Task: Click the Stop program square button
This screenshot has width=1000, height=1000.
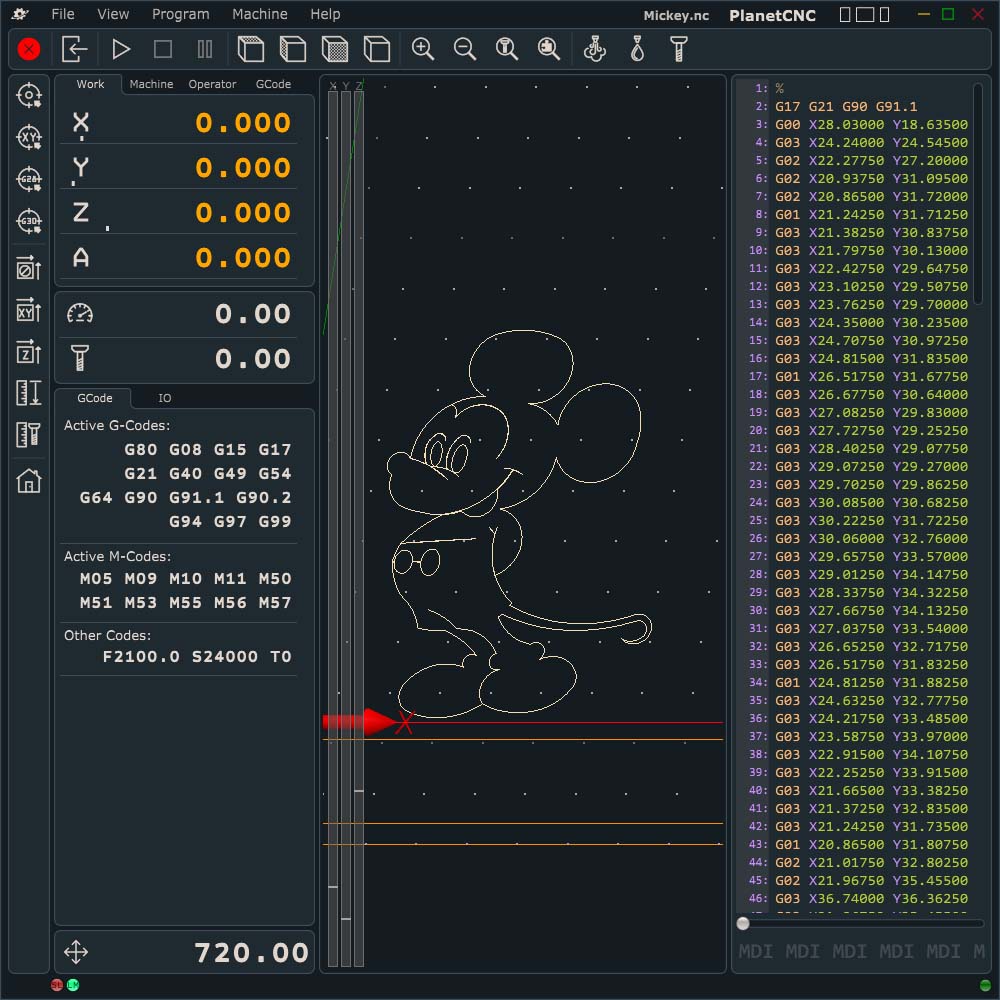Action: tap(163, 49)
